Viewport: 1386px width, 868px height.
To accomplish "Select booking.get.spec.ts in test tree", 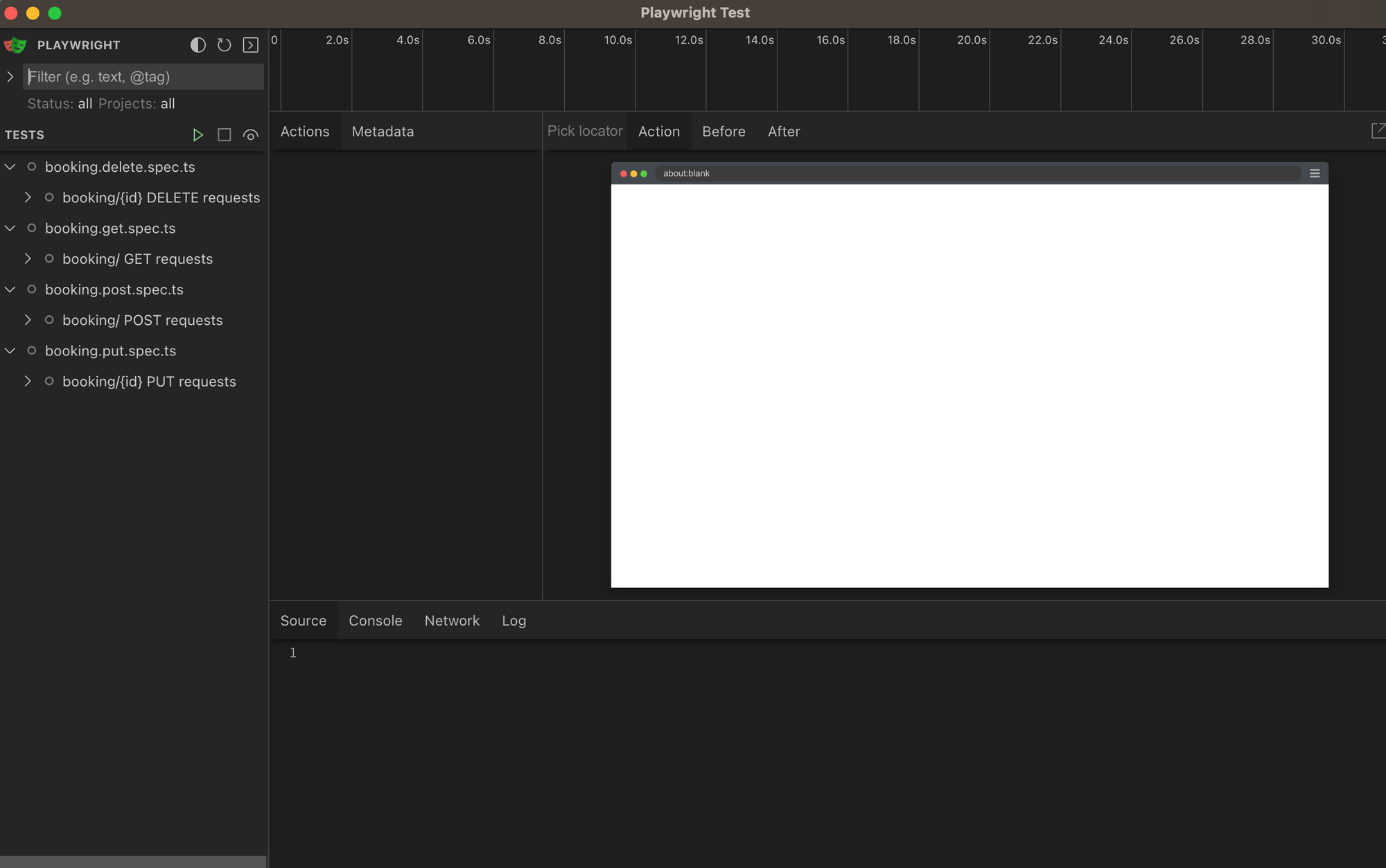I will [x=110, y=228].
